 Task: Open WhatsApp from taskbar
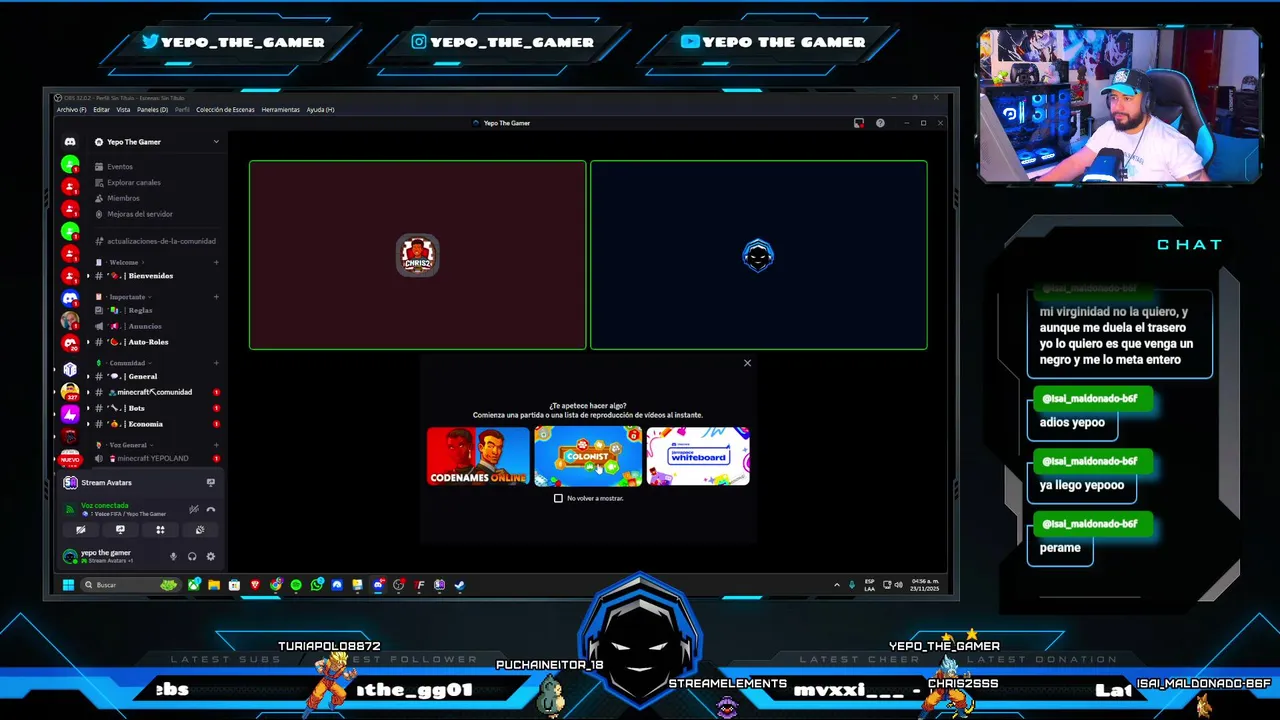(317, 585)
